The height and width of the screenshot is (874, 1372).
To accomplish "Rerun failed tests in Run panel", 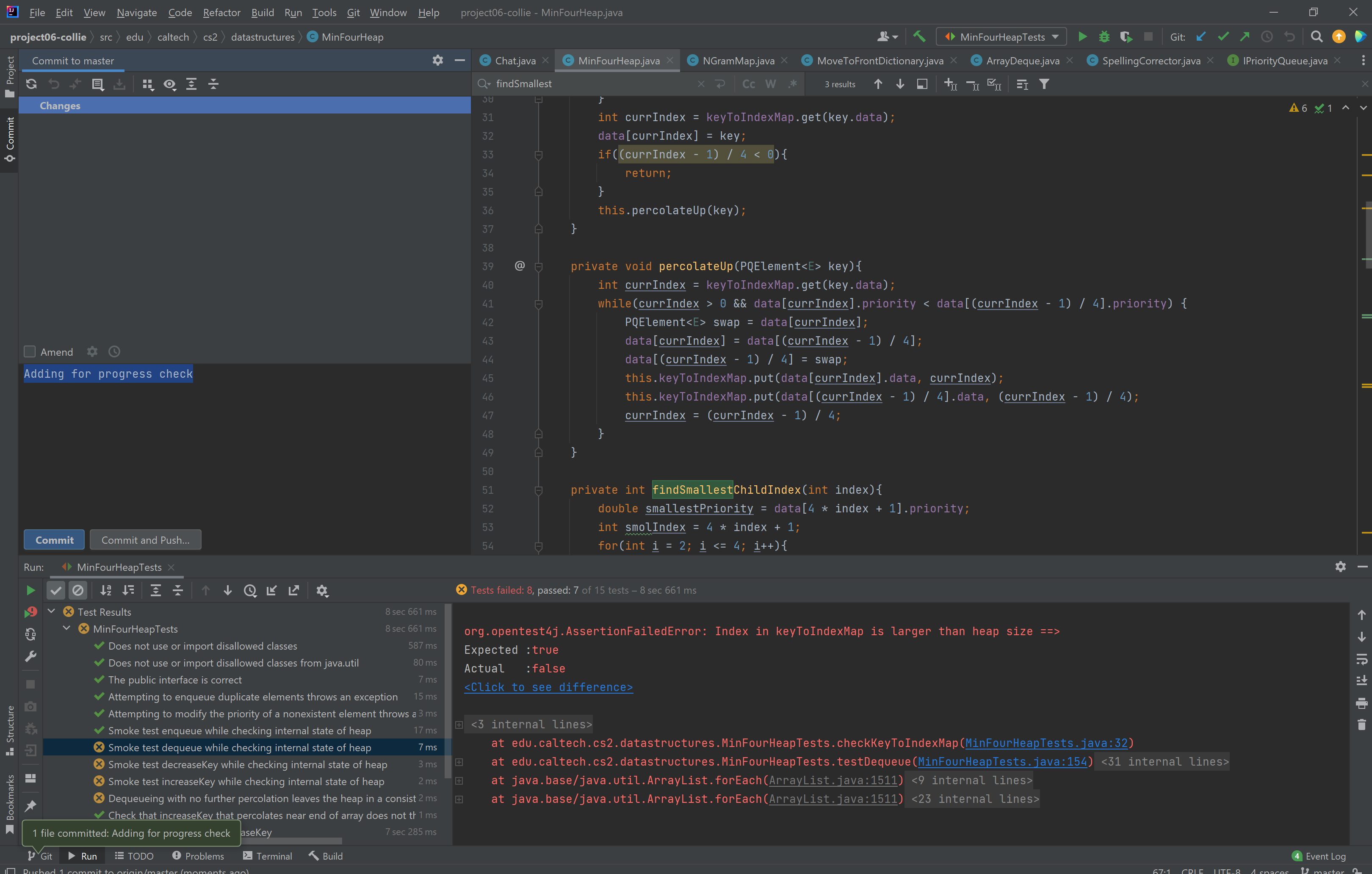I will (x=31, y=612).
